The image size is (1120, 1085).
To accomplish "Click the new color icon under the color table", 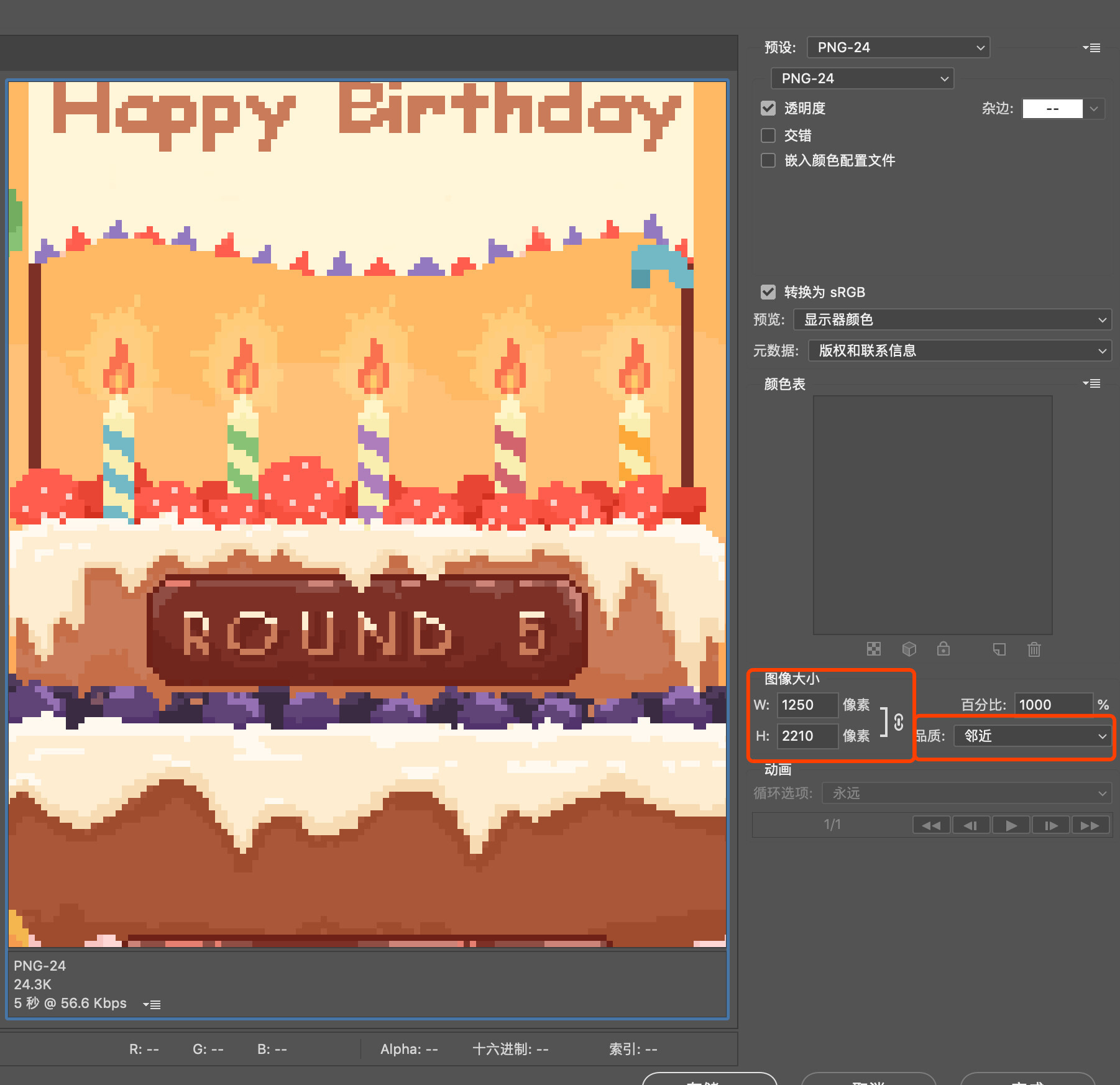I will tap(999, 649).
